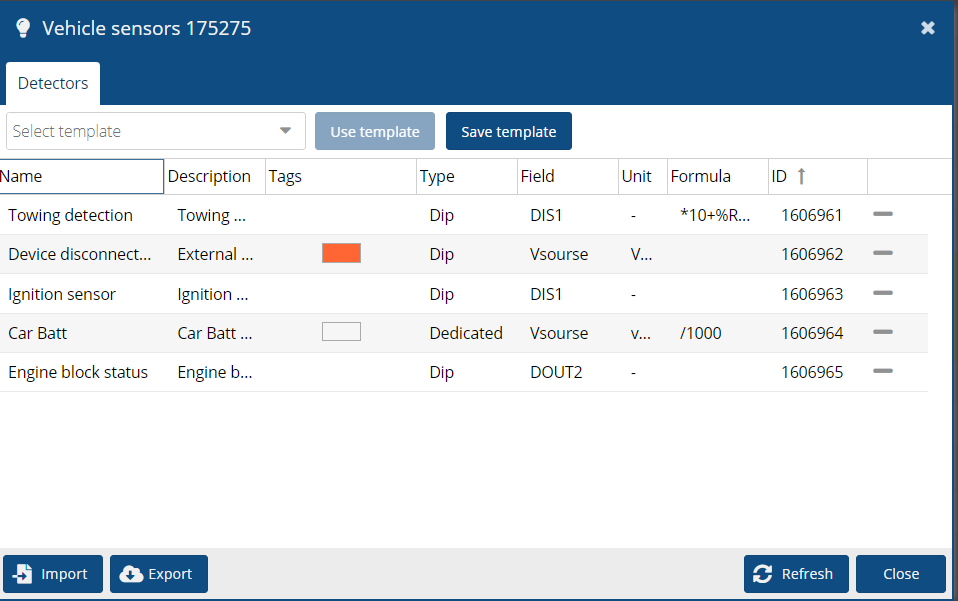The height and width of the screenshot is (601, 958).
Task: Select the Engine block status row name
Action: click(78, 372)
